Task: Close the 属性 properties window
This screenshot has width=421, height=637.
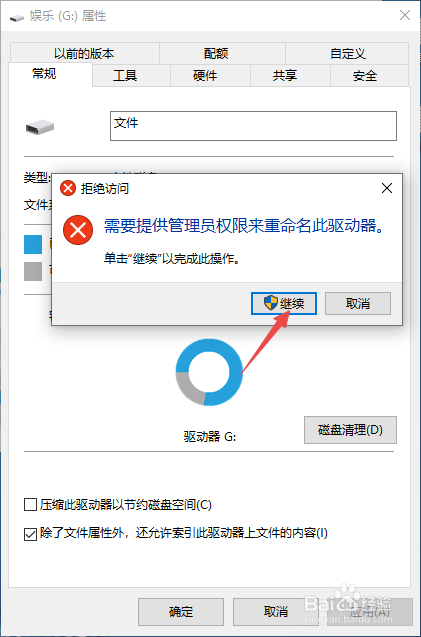Action: [x=405, y=16]
